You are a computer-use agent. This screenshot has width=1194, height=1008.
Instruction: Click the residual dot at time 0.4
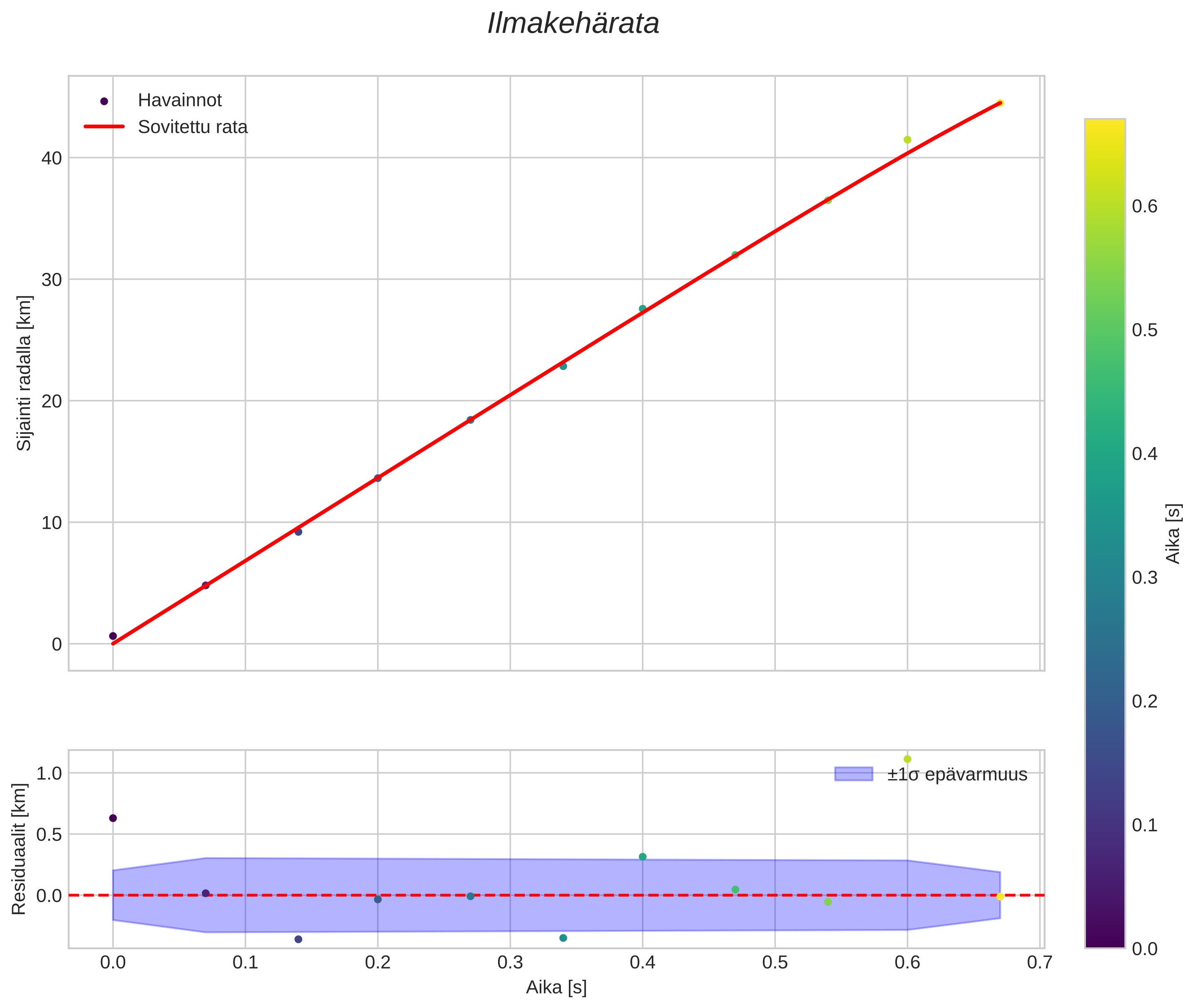tap(643, 857)
